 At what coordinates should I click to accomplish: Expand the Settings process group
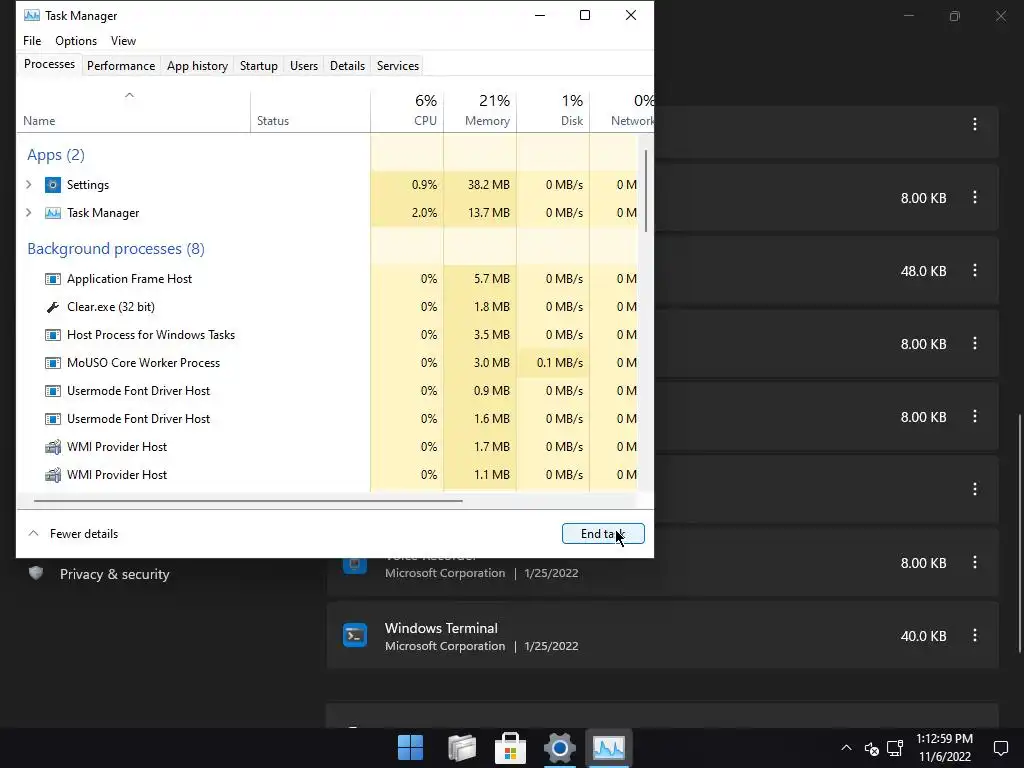click(29, 185)
